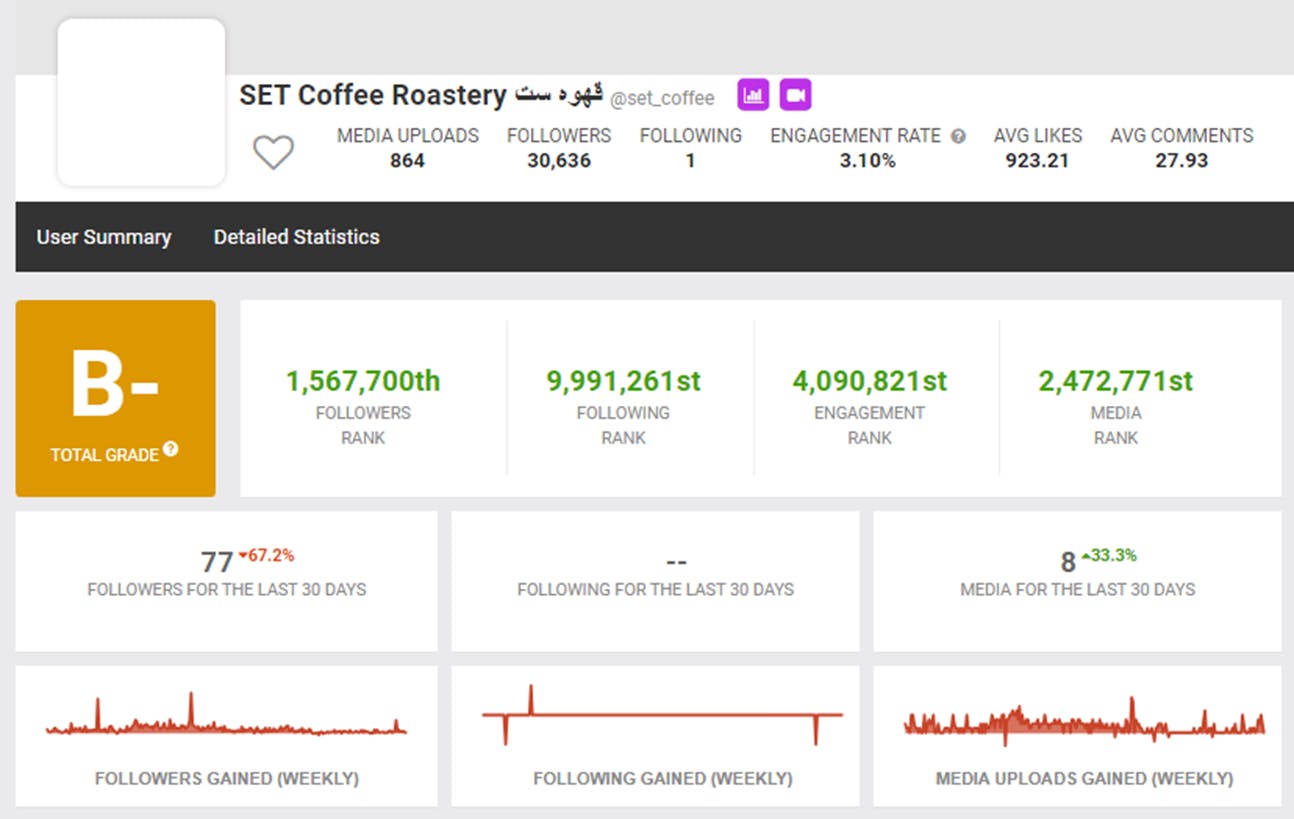The height and width of the screenshot is (819, 1294).
Task: Click the FOLLOWERS FOR THE LAST 30 DAYS label
Action: click(227, 590)
